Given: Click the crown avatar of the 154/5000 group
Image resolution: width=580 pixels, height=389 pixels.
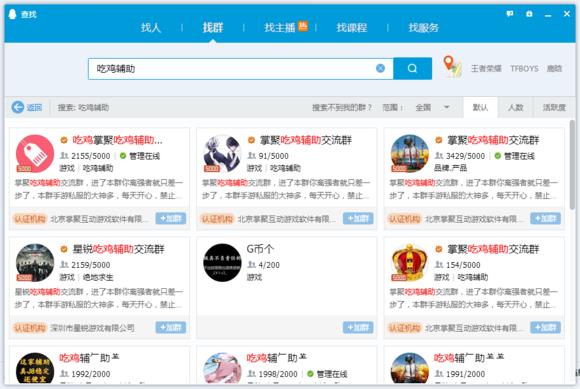Looking at the screenshot, I should point(409,262).
